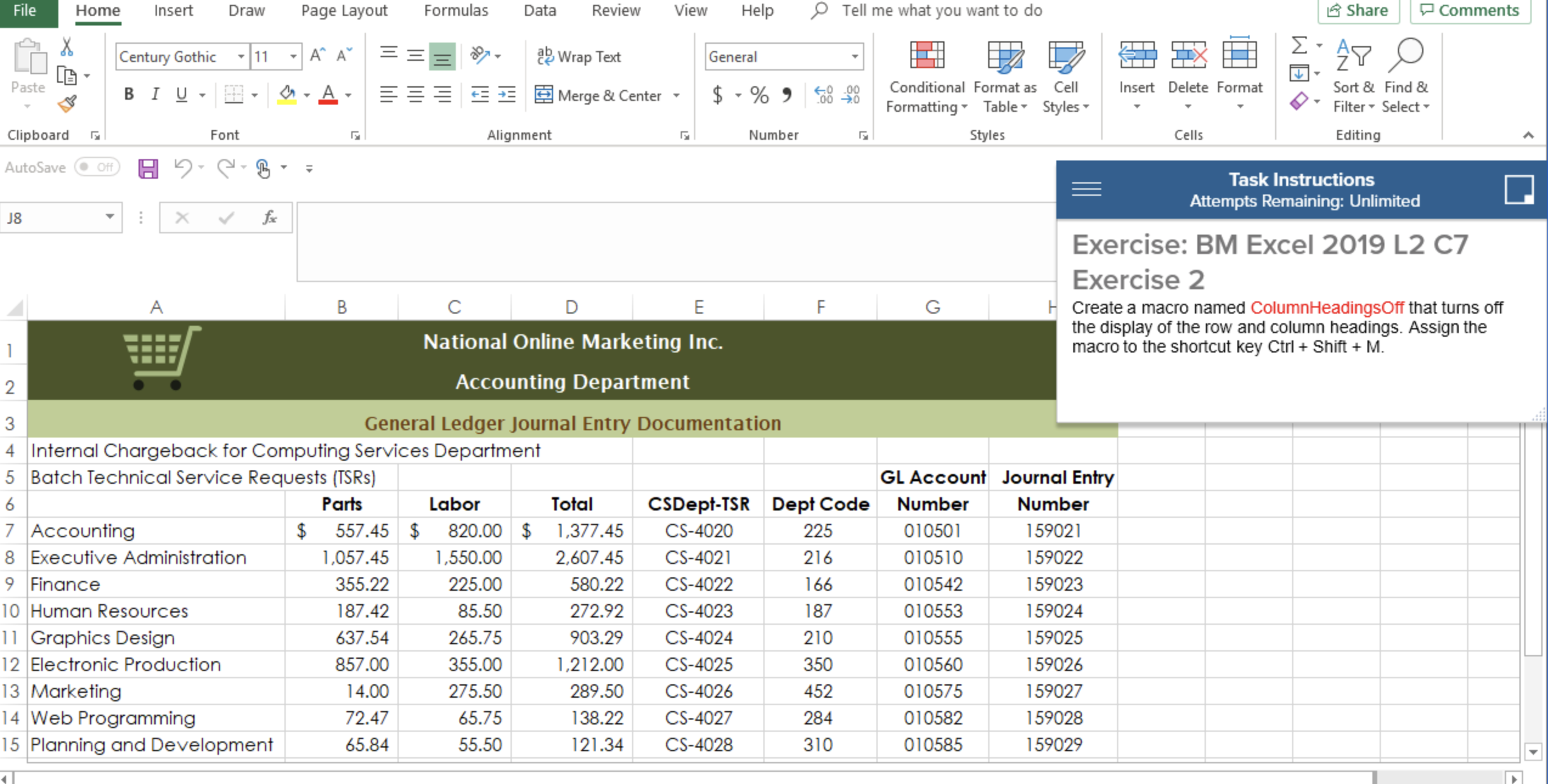Image resolution: width=1548 pixels, height=784 pixels.
Task: Open the Formulas ribbon tab
Action: pos(456,10)
